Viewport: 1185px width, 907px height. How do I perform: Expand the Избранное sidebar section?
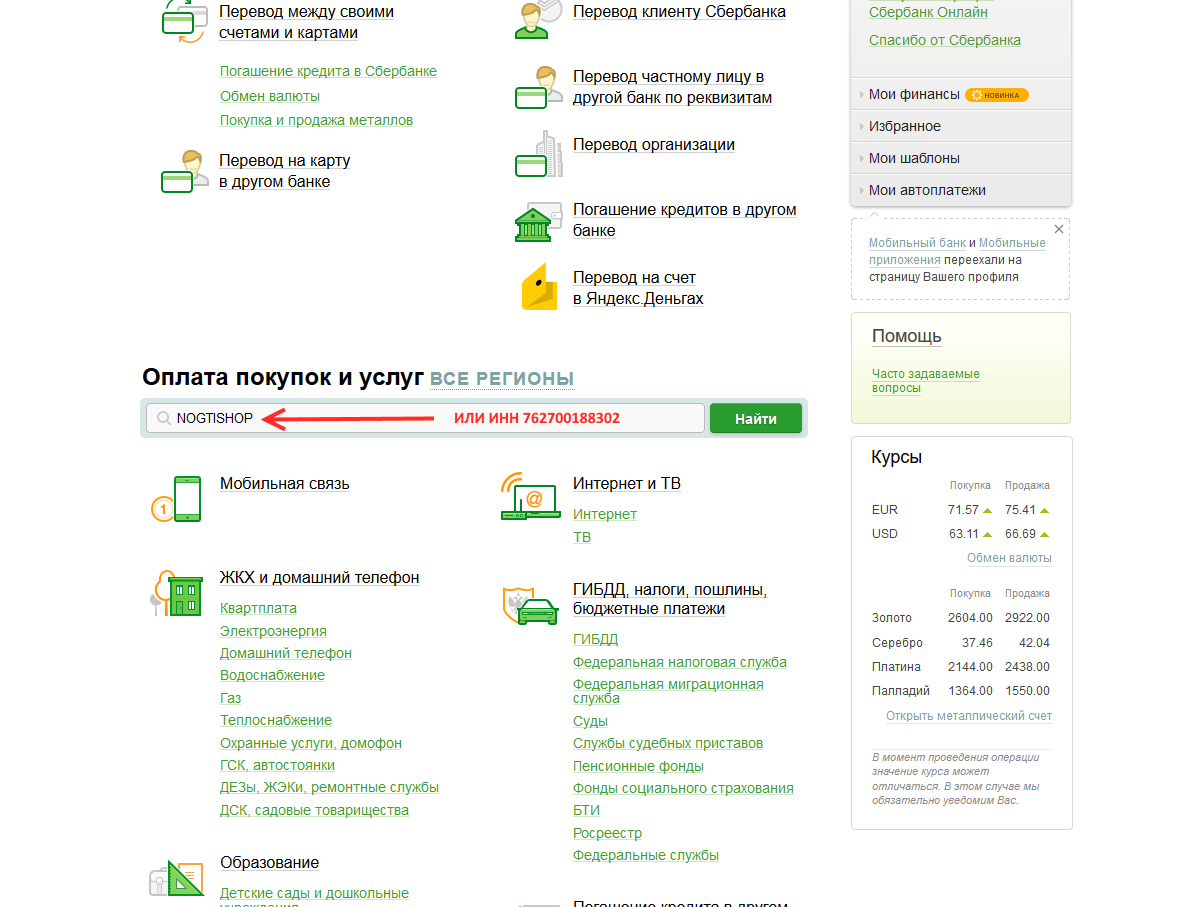[961, 126]
